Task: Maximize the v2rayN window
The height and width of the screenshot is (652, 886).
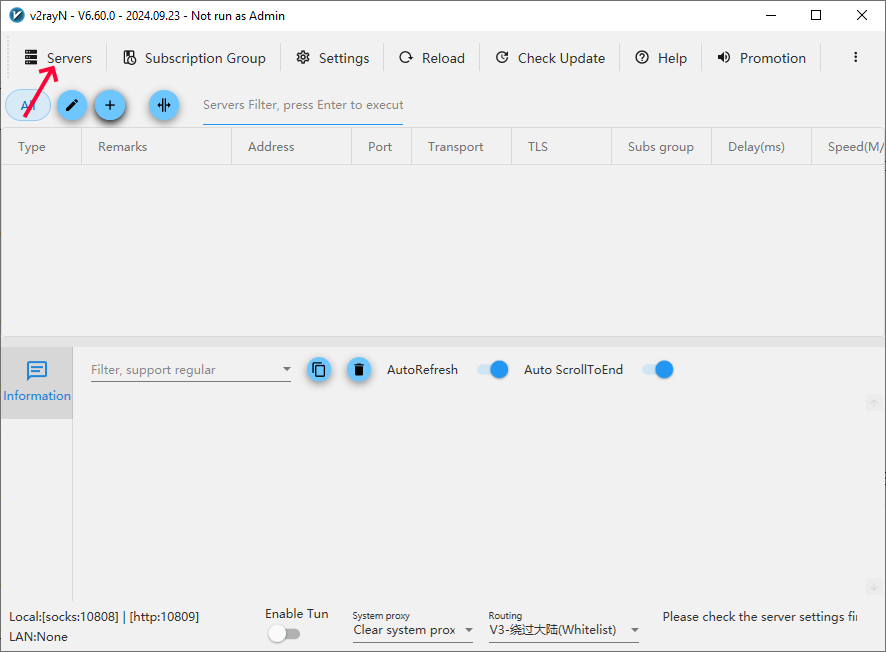Action: (x=816, y=15)
